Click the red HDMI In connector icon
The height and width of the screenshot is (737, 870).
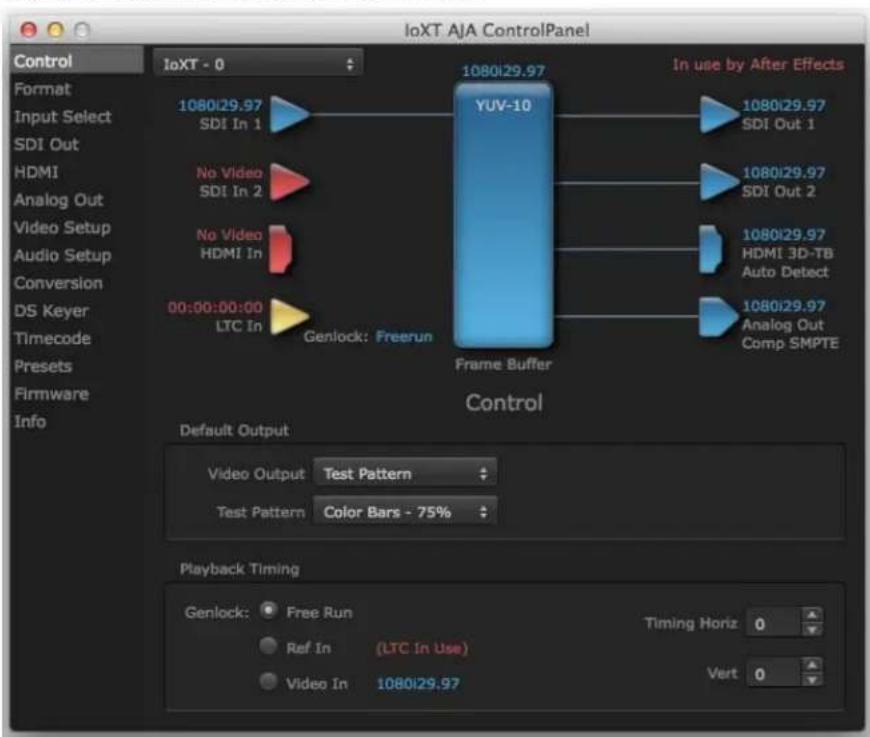pos(281,249)
